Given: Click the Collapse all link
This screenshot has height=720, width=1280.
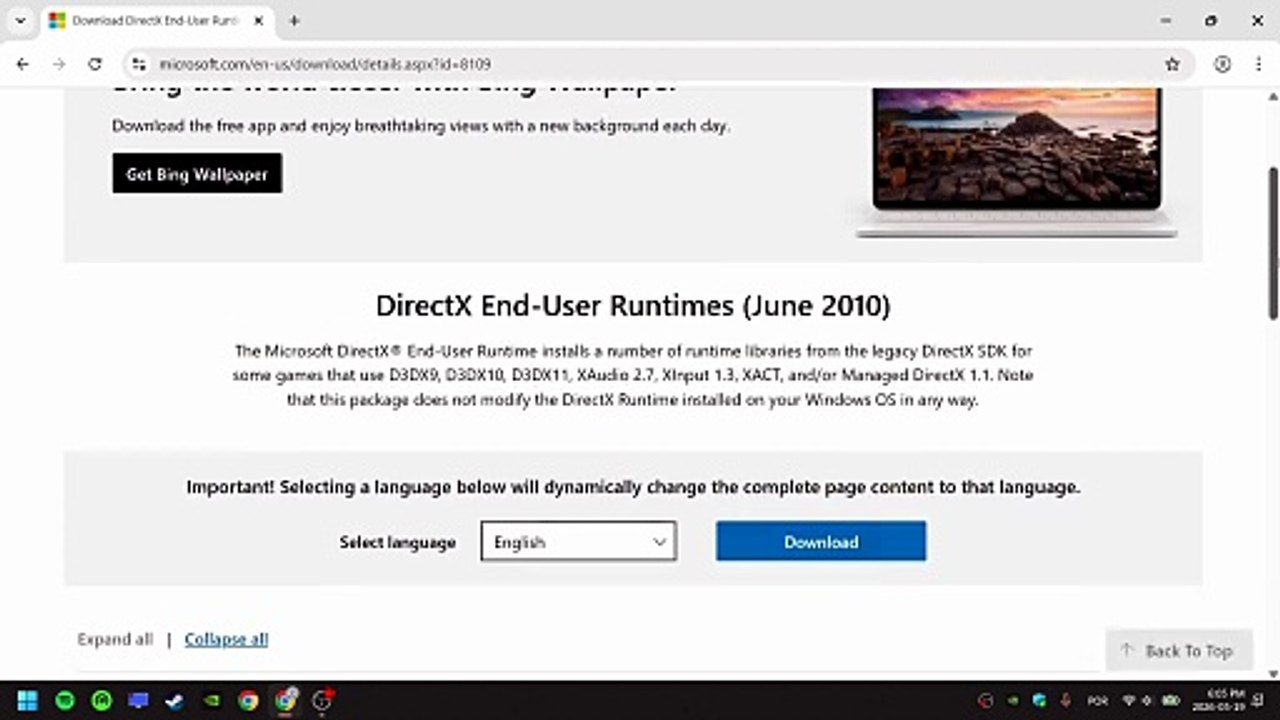Looking at the screenshot, I should pyautogui.click(x=226, y=639).
